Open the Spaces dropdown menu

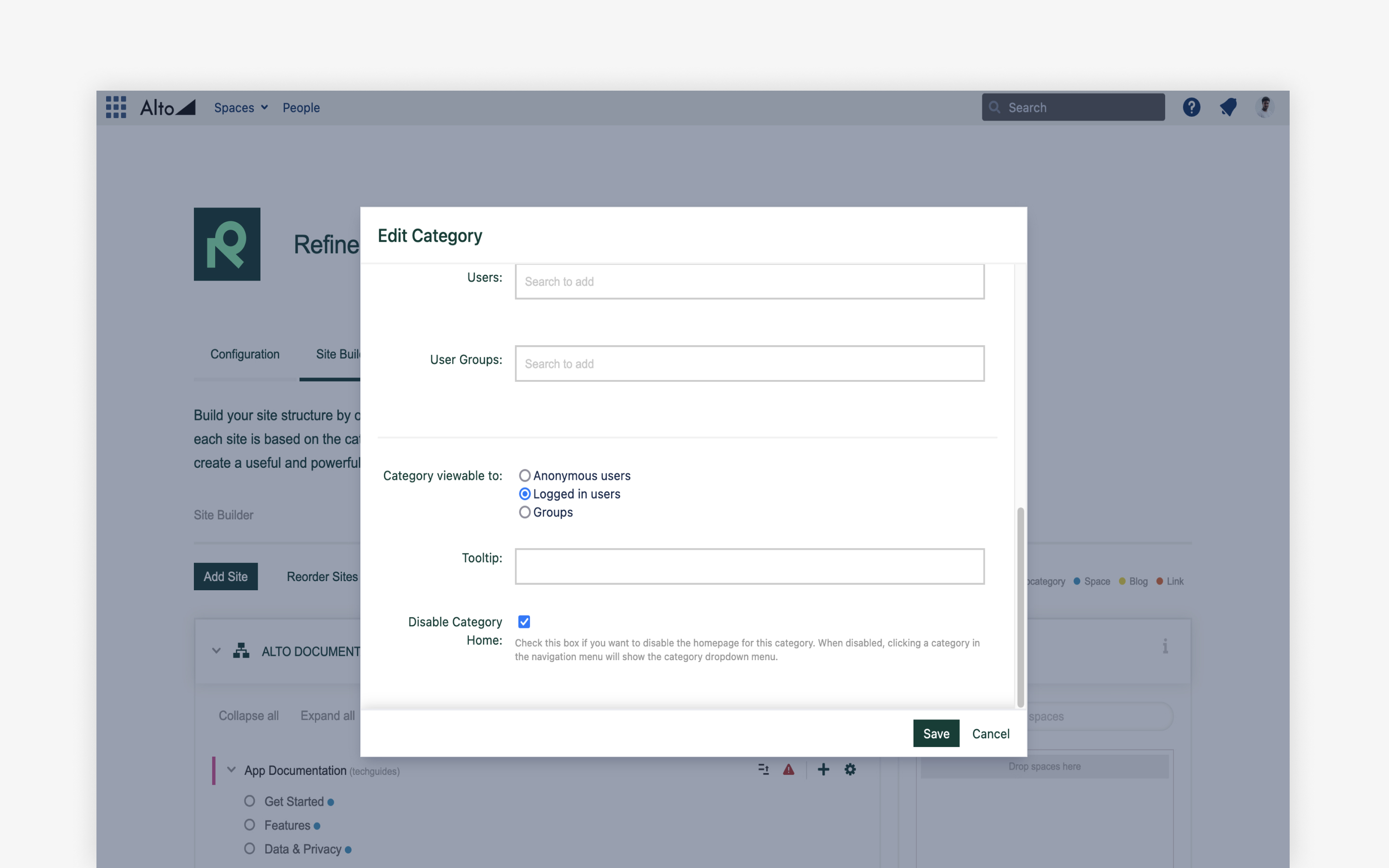pyautogui.click(x=240, y=108)
